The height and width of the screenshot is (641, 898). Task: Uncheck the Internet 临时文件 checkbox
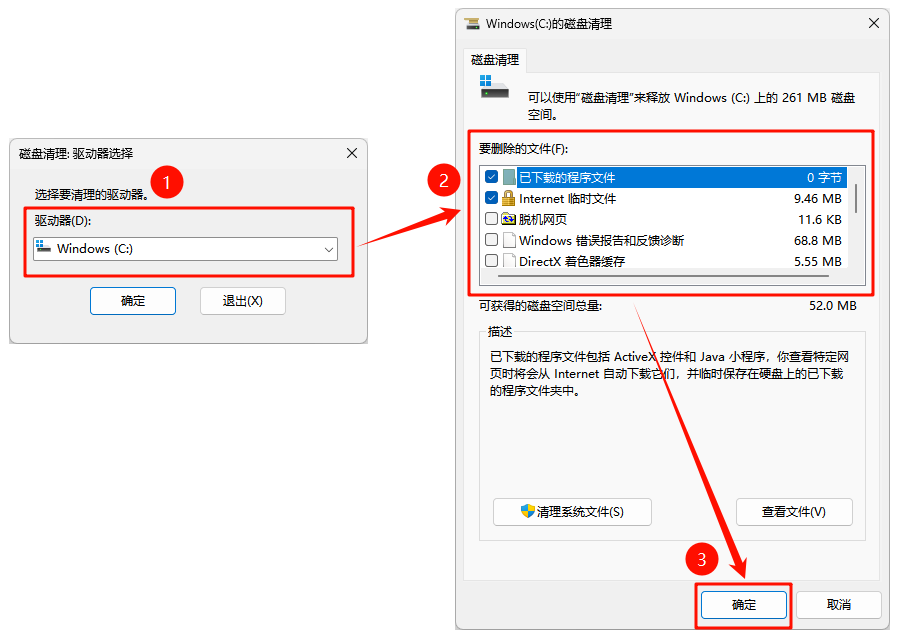click(x=491, y=198)
